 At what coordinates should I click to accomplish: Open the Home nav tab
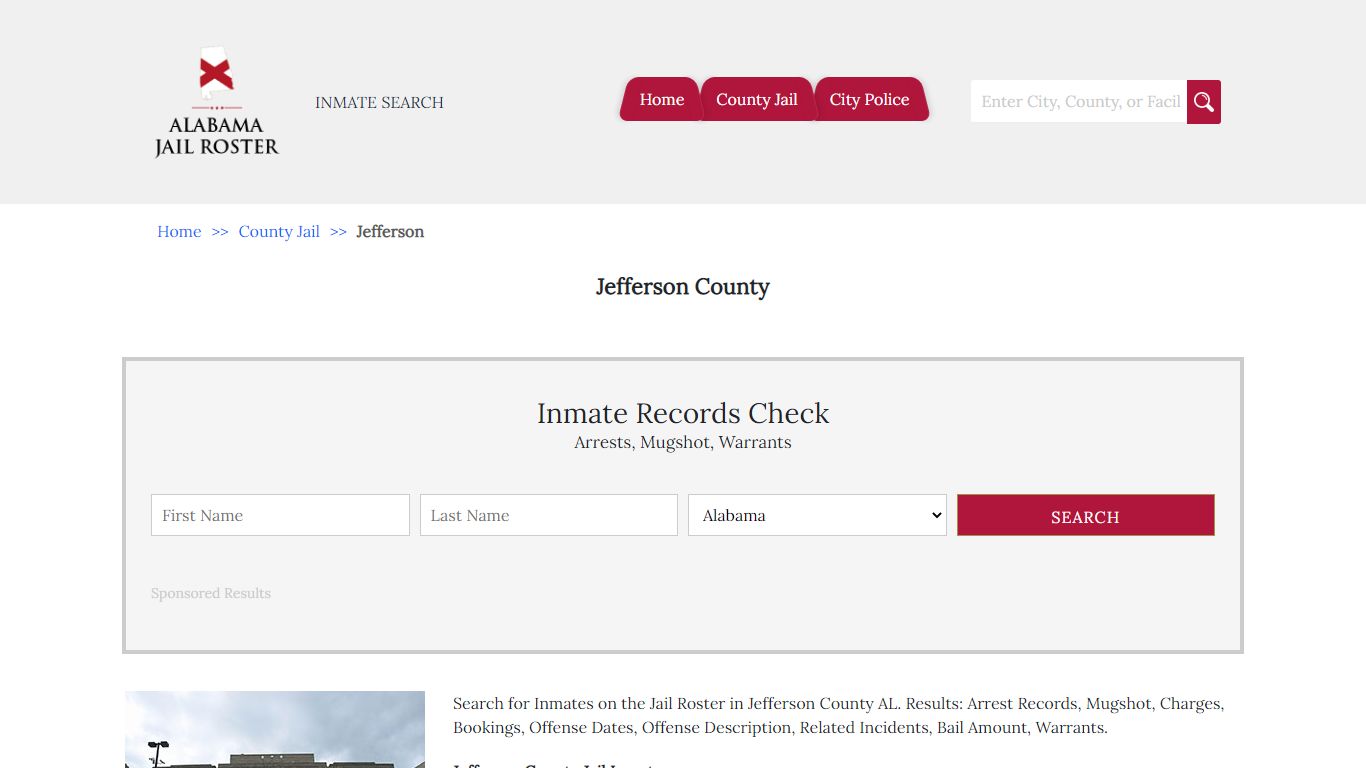tap(661, 99)
